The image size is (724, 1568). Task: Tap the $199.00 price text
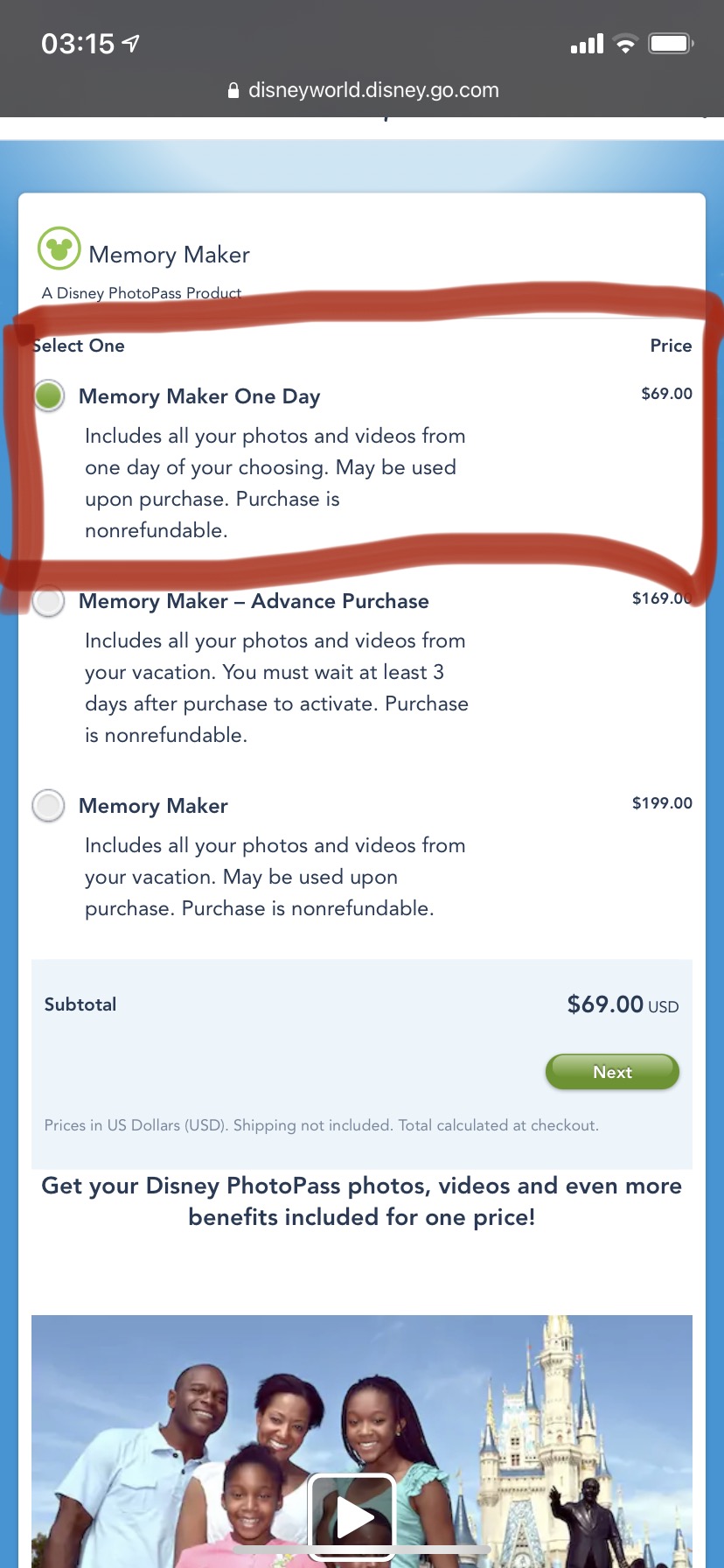[x=662, y=803]
